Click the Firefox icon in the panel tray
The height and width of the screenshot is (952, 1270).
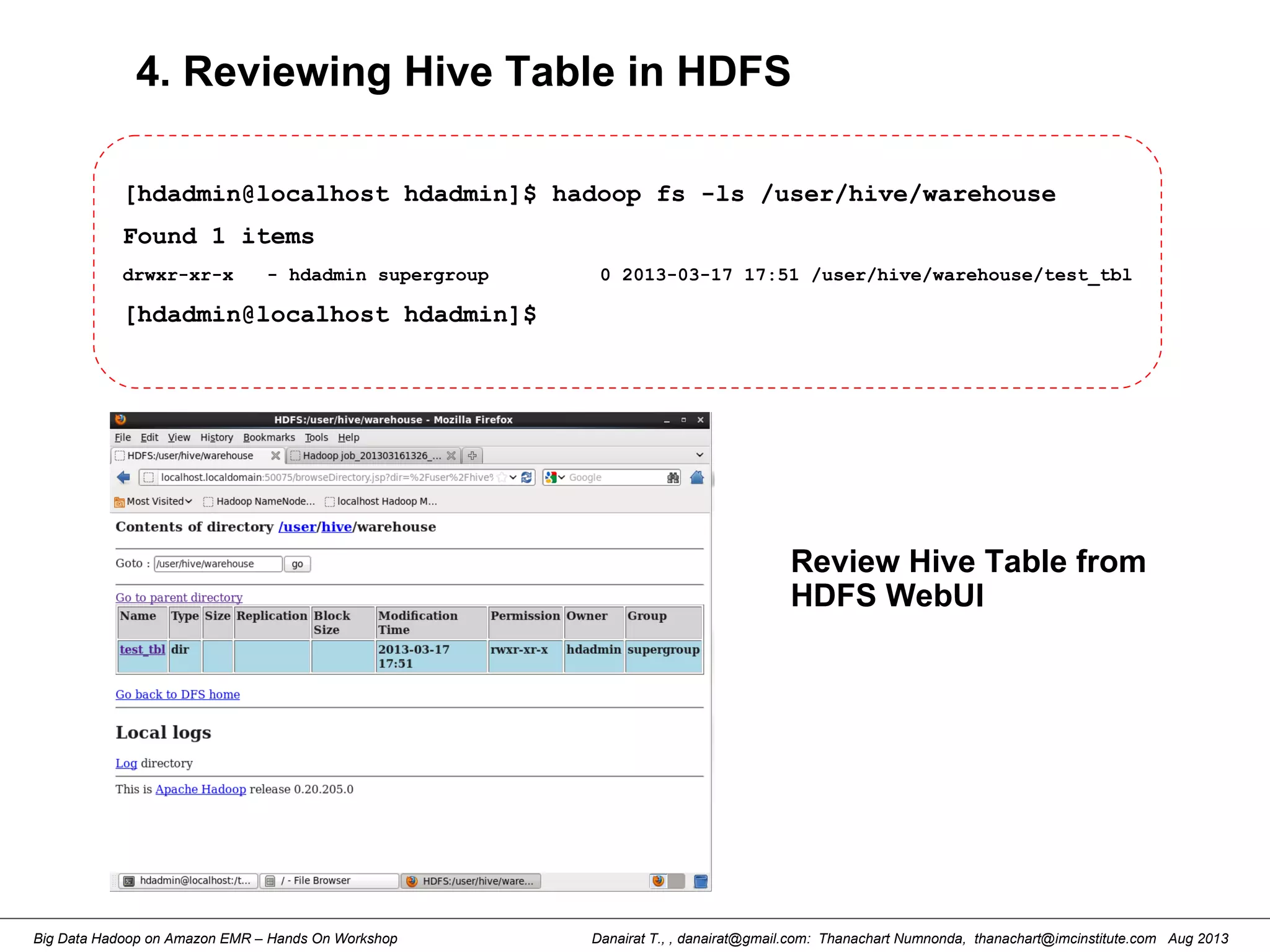point(659,881)
